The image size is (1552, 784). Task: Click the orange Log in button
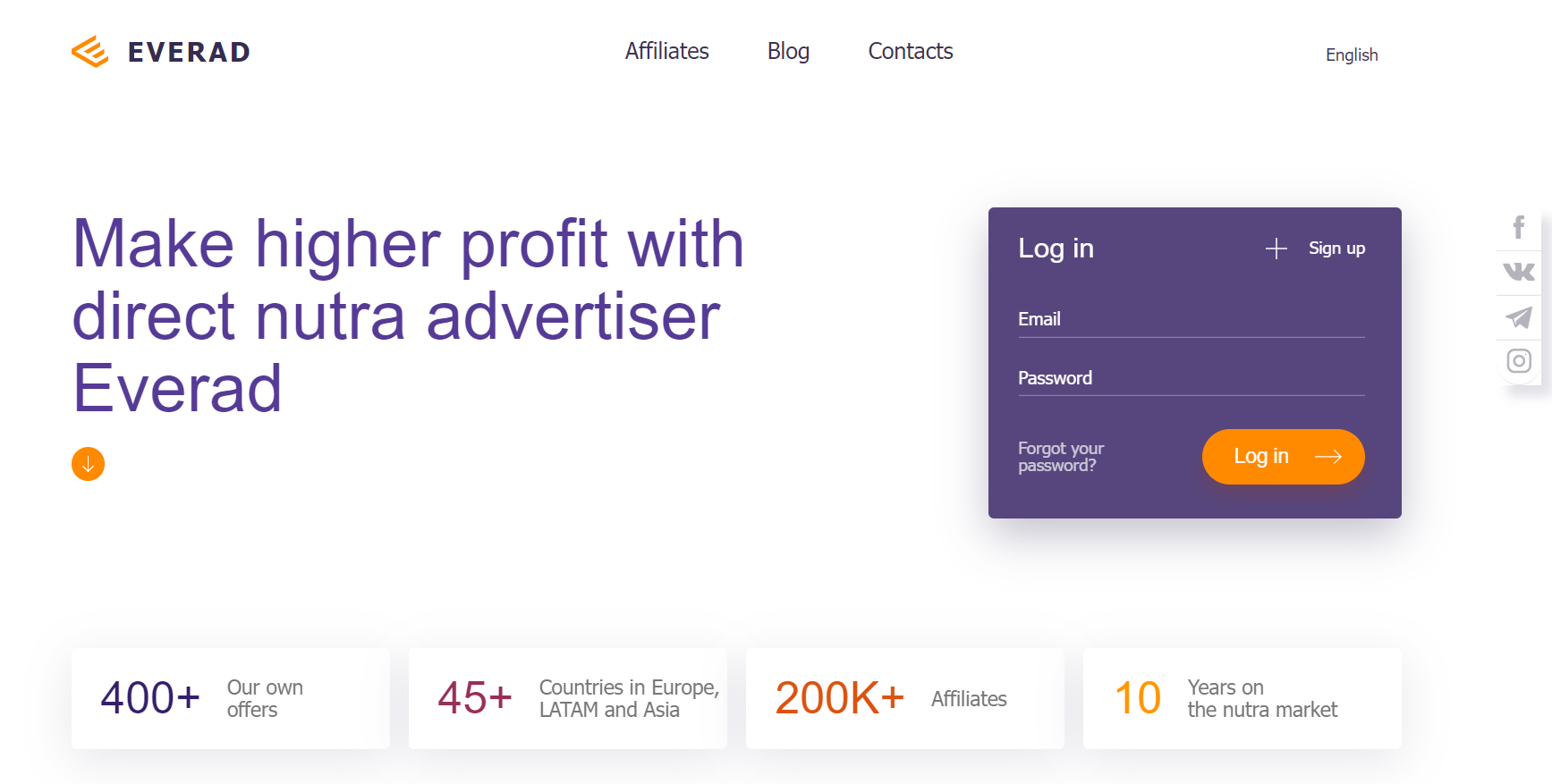tap(1283, 457)
